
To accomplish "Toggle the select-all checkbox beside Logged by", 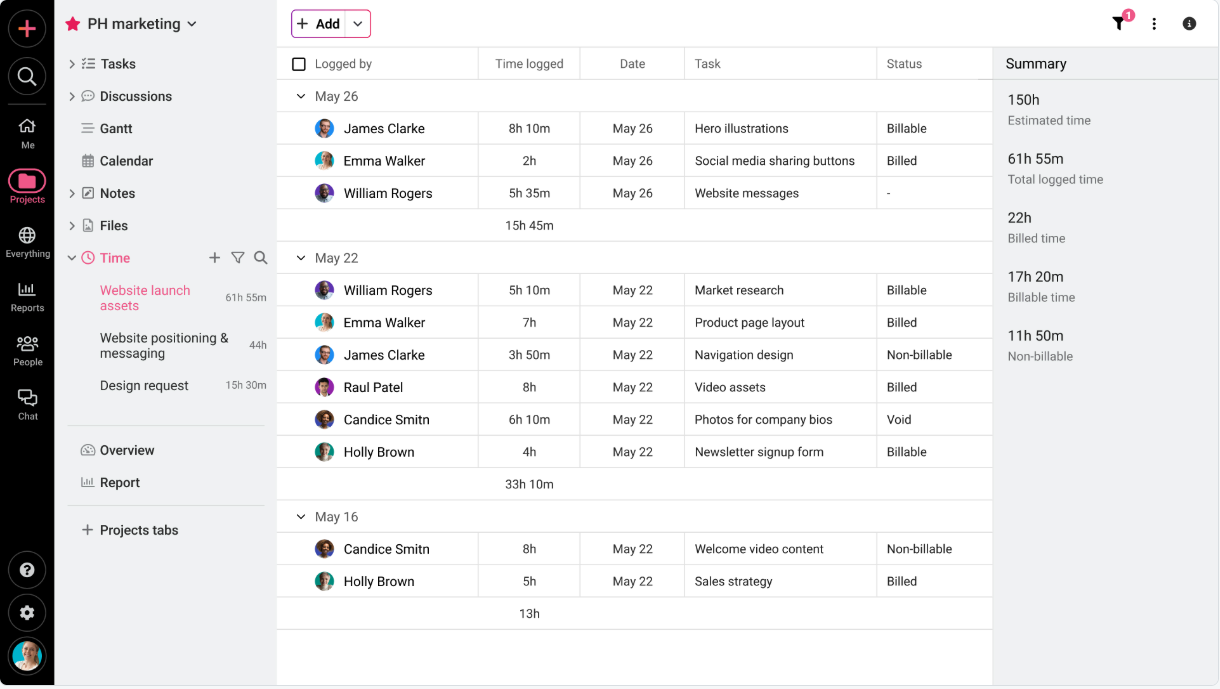I will pyautogui.click(x=299, y=64).
